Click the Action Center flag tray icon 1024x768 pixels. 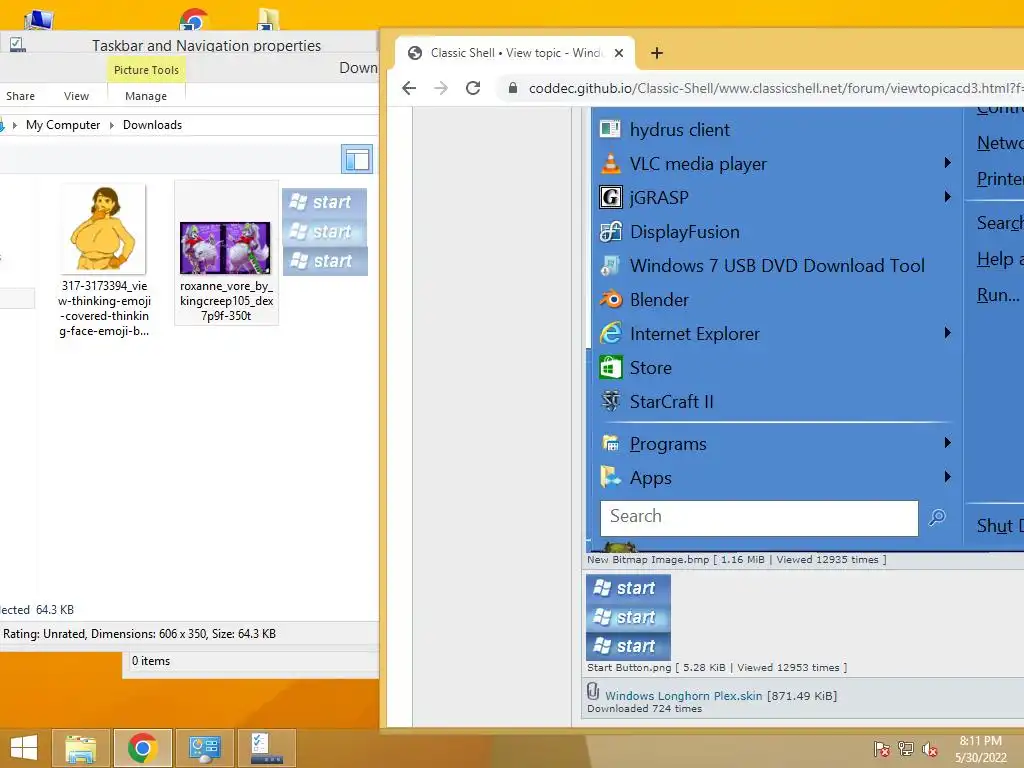coord(881,749)
